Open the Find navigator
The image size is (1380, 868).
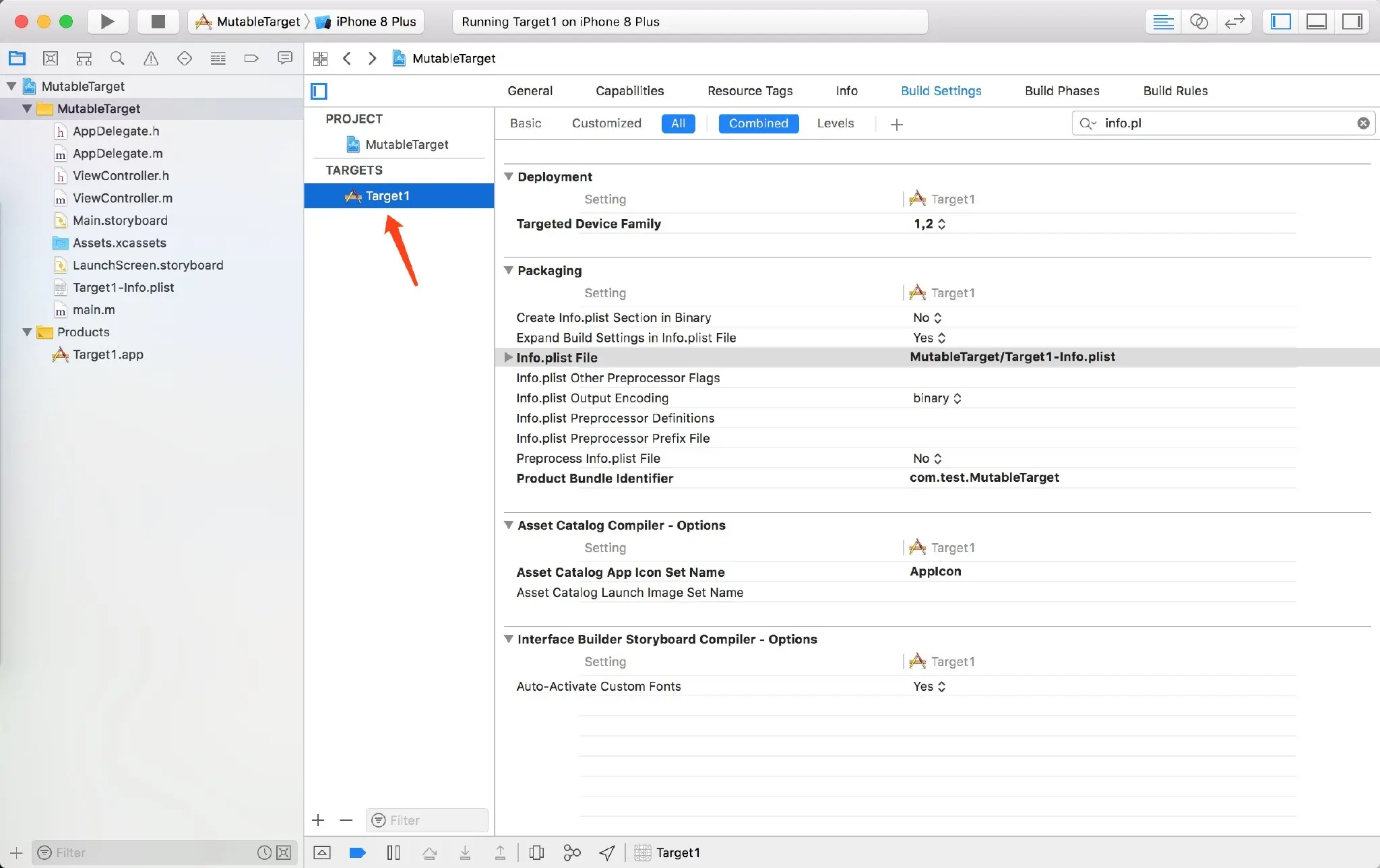pos(117,59)
